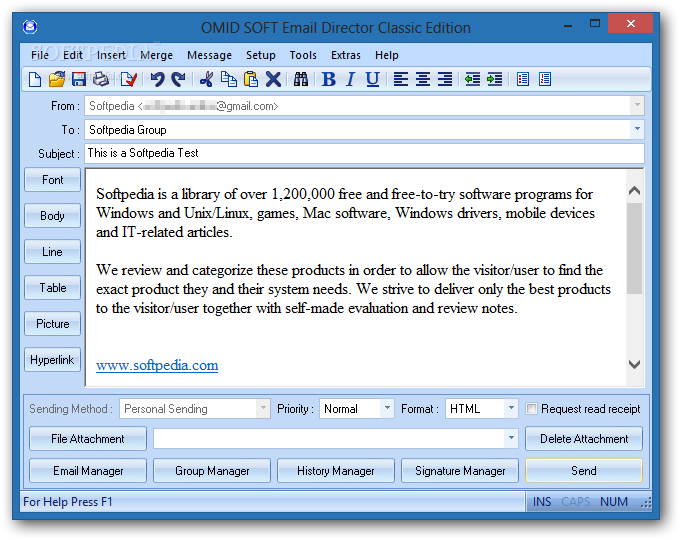Increase indent with the right arrow icon
The image size is (680, 540).
494,79
